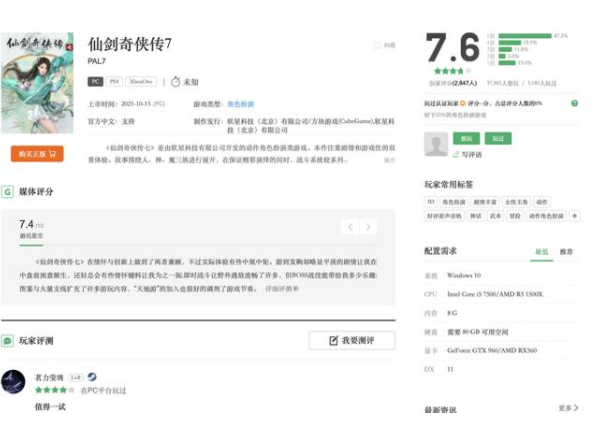
Task: Click the pencil icon 写评语 link
Action: 467,155
